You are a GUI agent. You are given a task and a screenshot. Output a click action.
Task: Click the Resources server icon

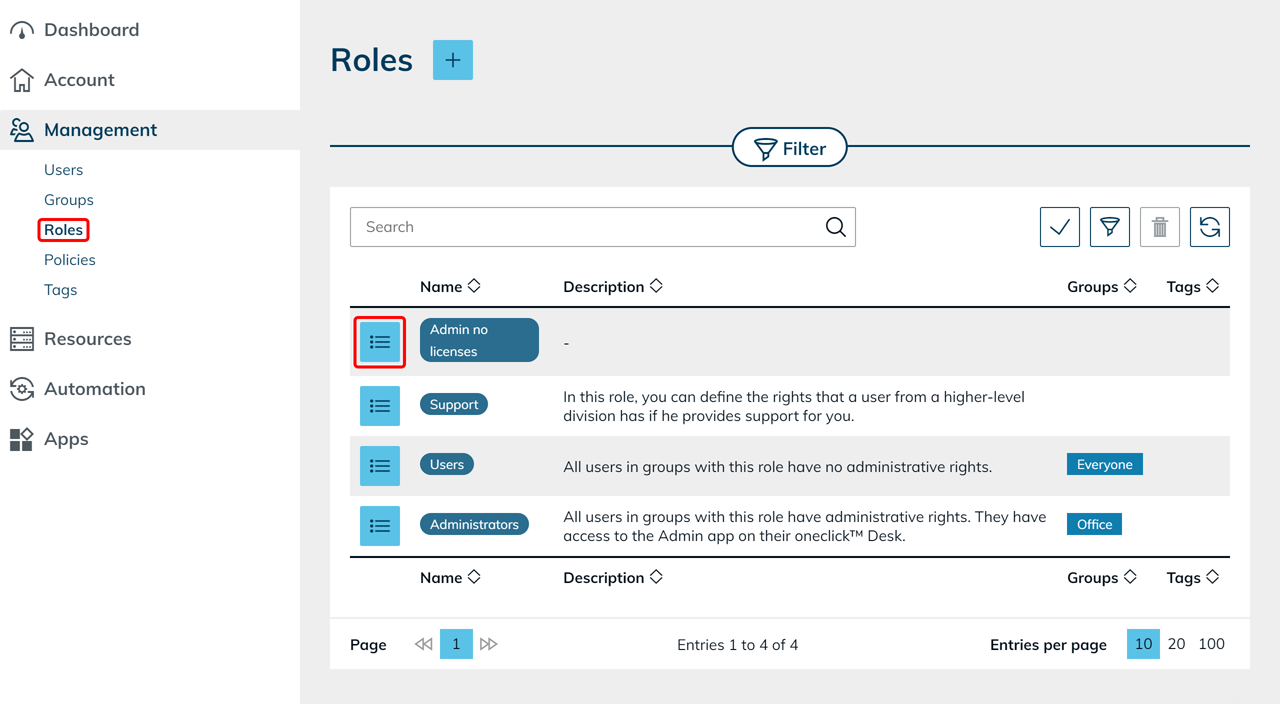click(22, 339)
